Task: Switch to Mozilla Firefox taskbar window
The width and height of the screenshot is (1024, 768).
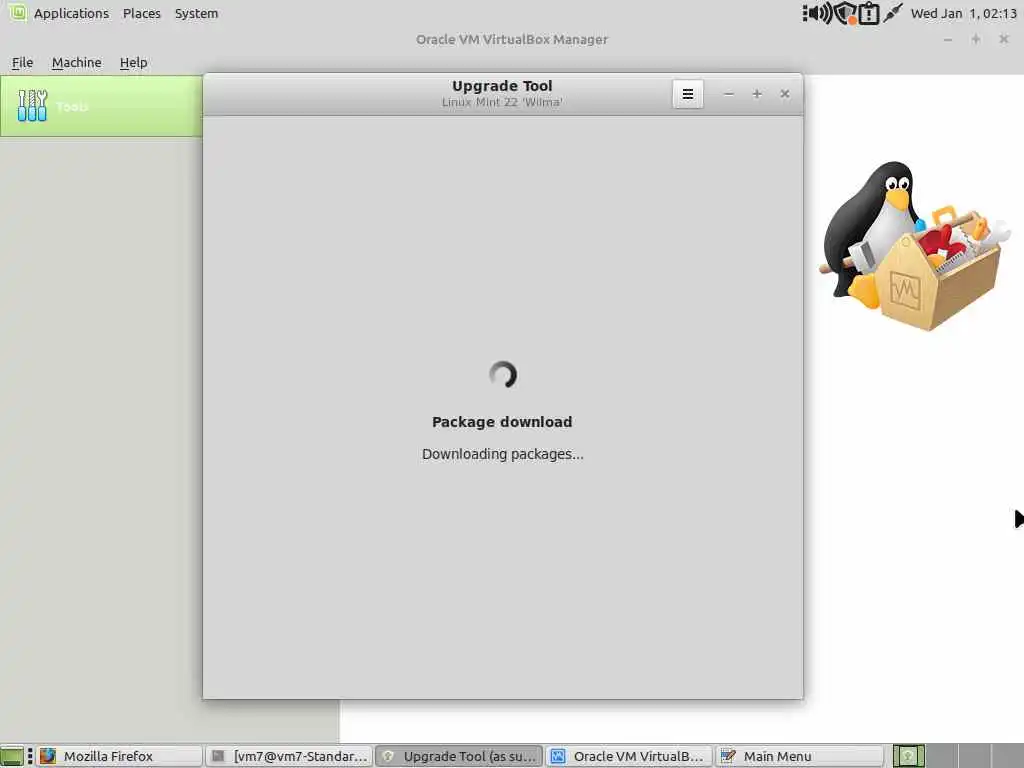Action: pos(120,756)
